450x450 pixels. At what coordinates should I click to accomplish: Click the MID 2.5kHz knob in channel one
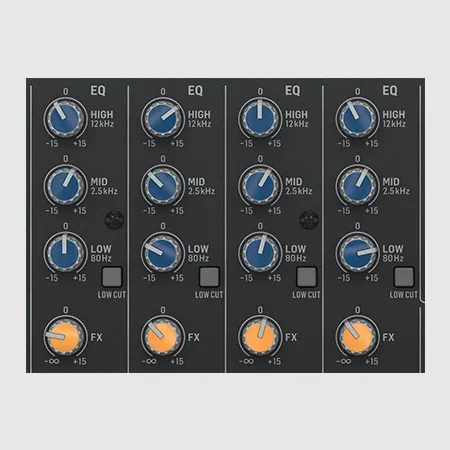(65, 185)
